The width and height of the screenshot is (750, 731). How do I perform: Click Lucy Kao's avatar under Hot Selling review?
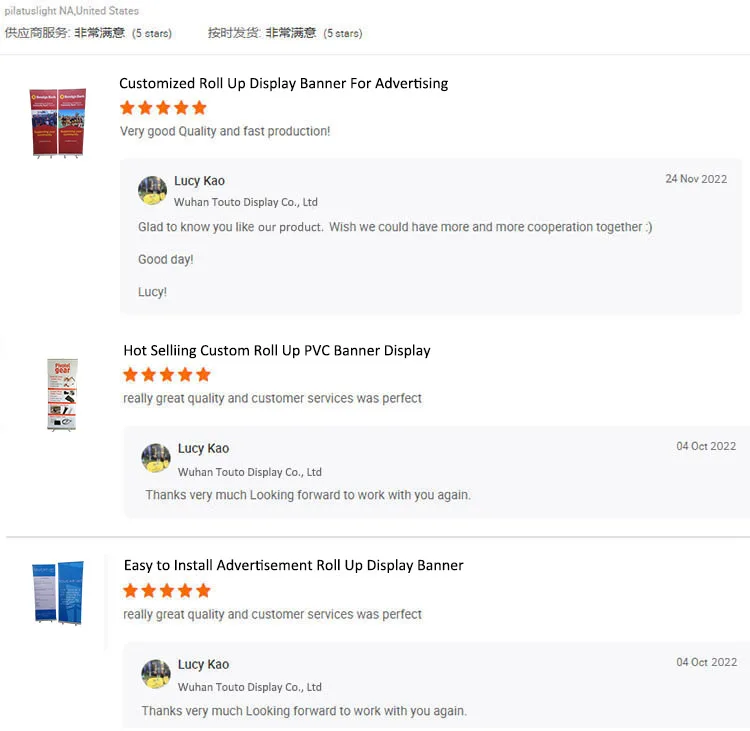click(x=156, y=458)
